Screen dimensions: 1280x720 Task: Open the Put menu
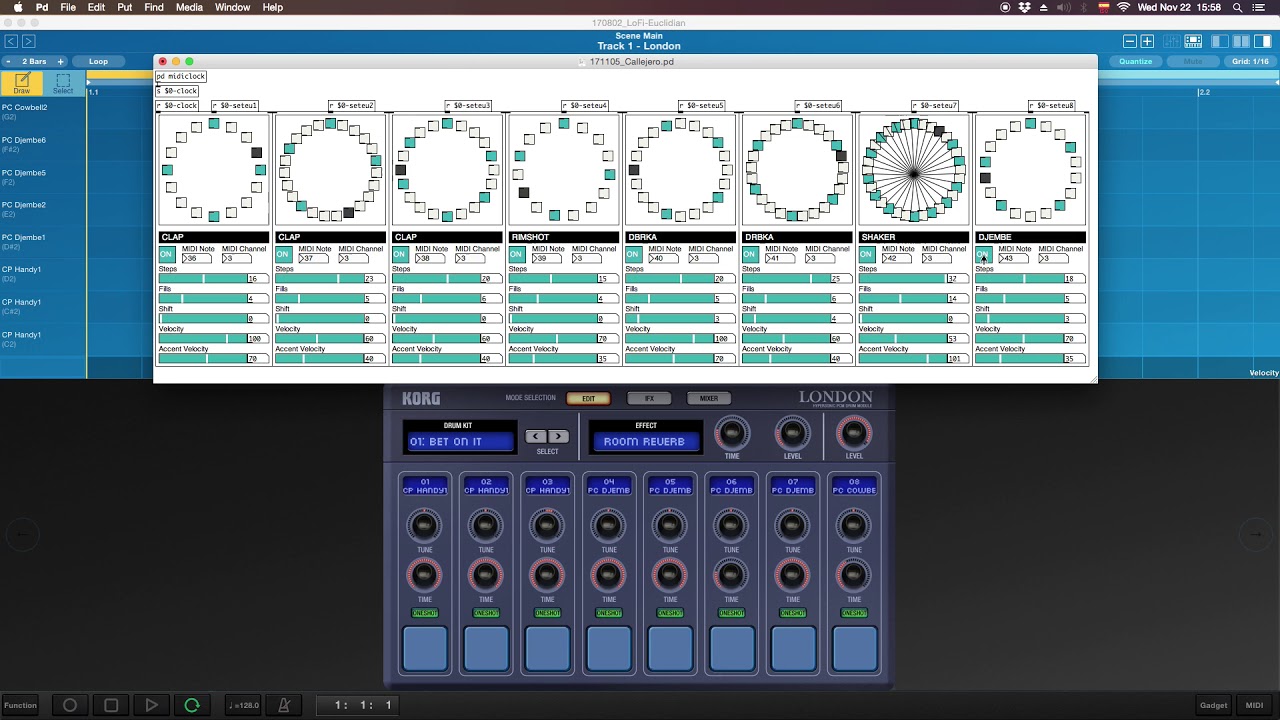click(x=125, y=7)
